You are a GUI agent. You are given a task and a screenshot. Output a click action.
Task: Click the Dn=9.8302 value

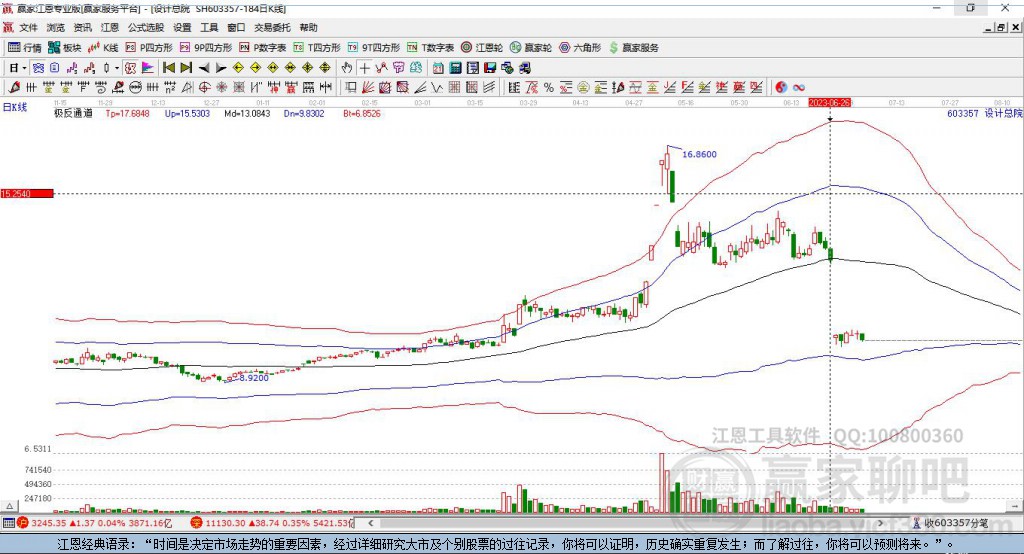coord(304,114)
